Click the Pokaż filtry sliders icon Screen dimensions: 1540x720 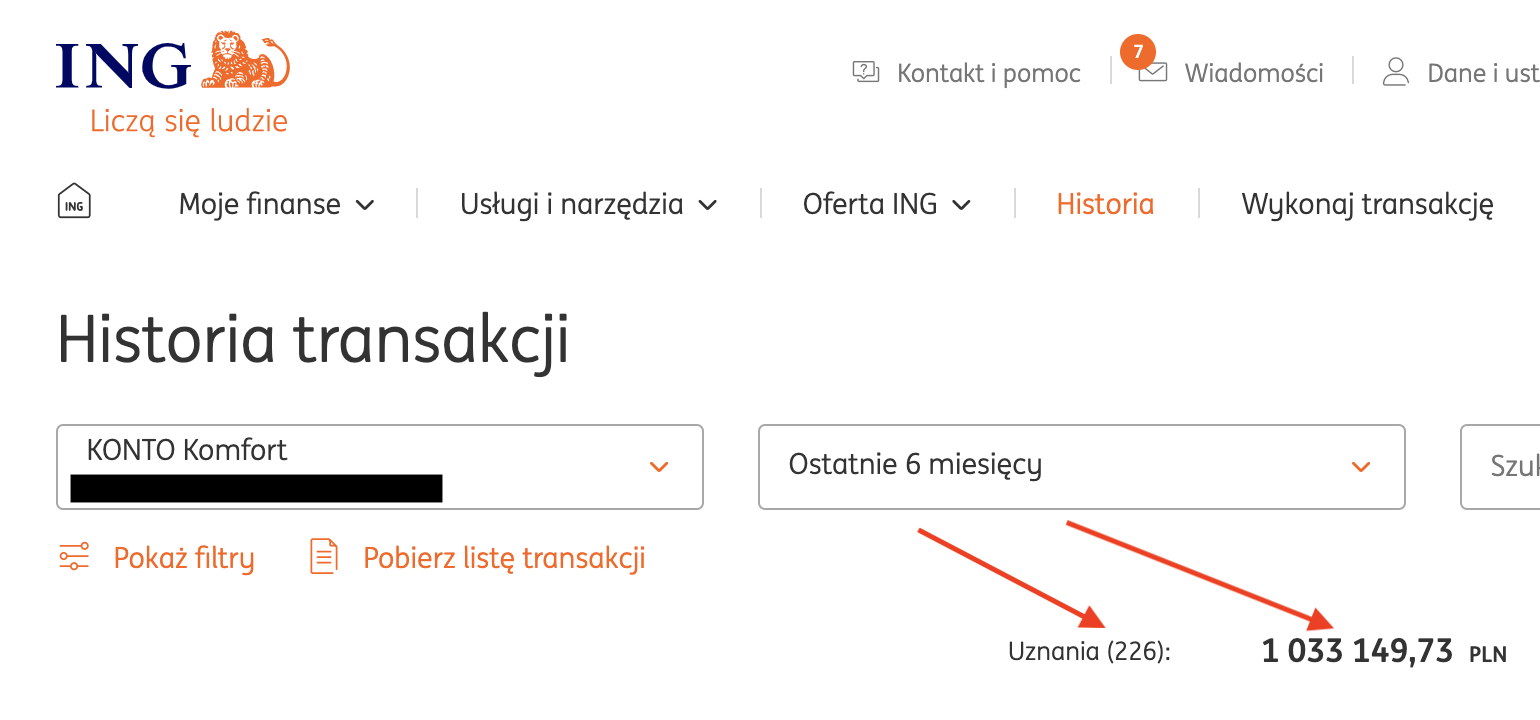pyautogui.click(x=74, y=556)
